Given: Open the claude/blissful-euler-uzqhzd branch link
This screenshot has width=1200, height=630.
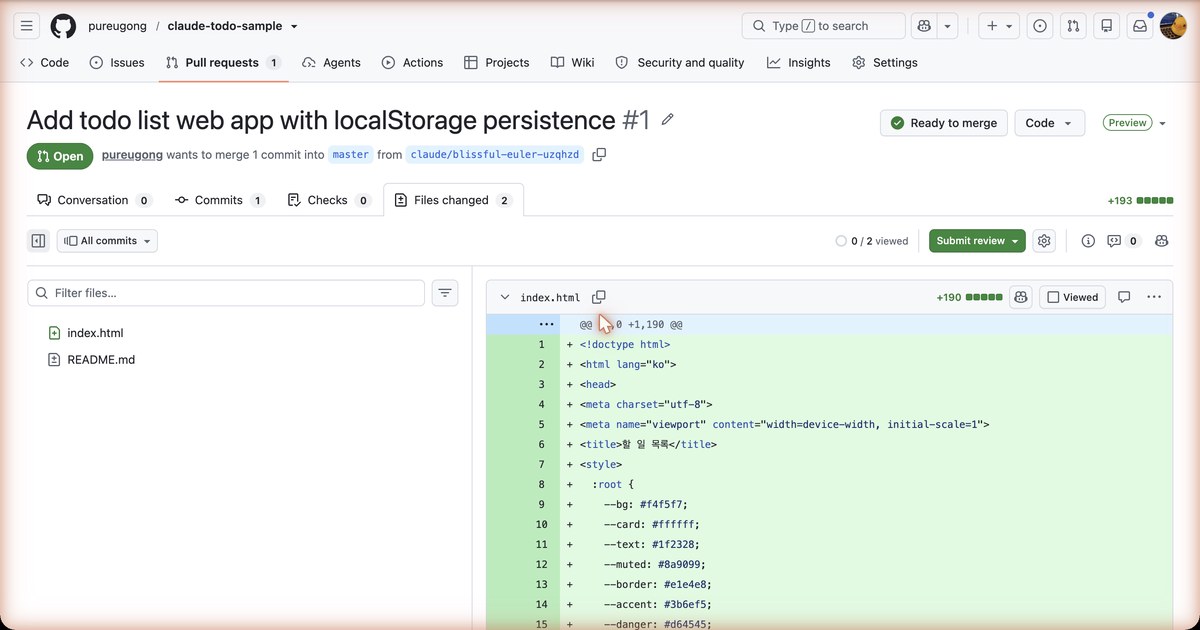Looking at the screenshot, I should tap(496, 155).
